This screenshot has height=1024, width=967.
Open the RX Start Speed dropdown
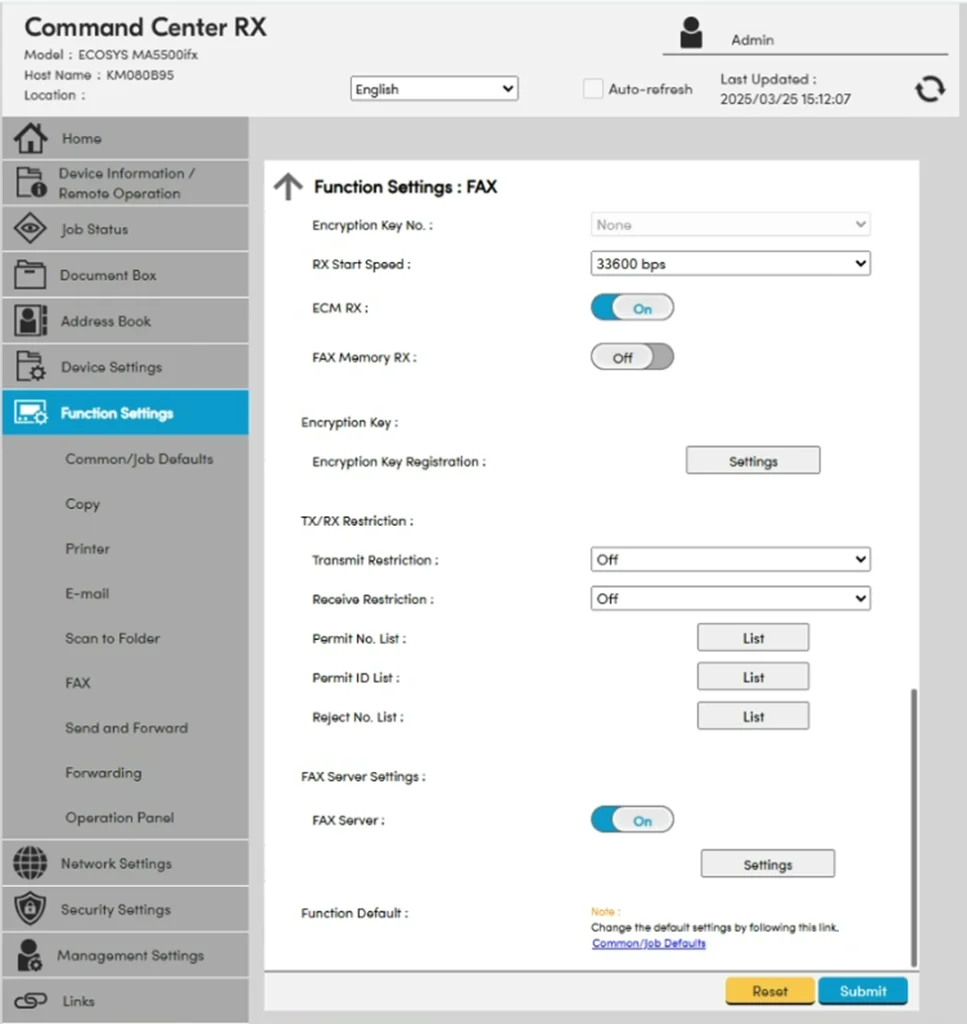coord(730,264)
